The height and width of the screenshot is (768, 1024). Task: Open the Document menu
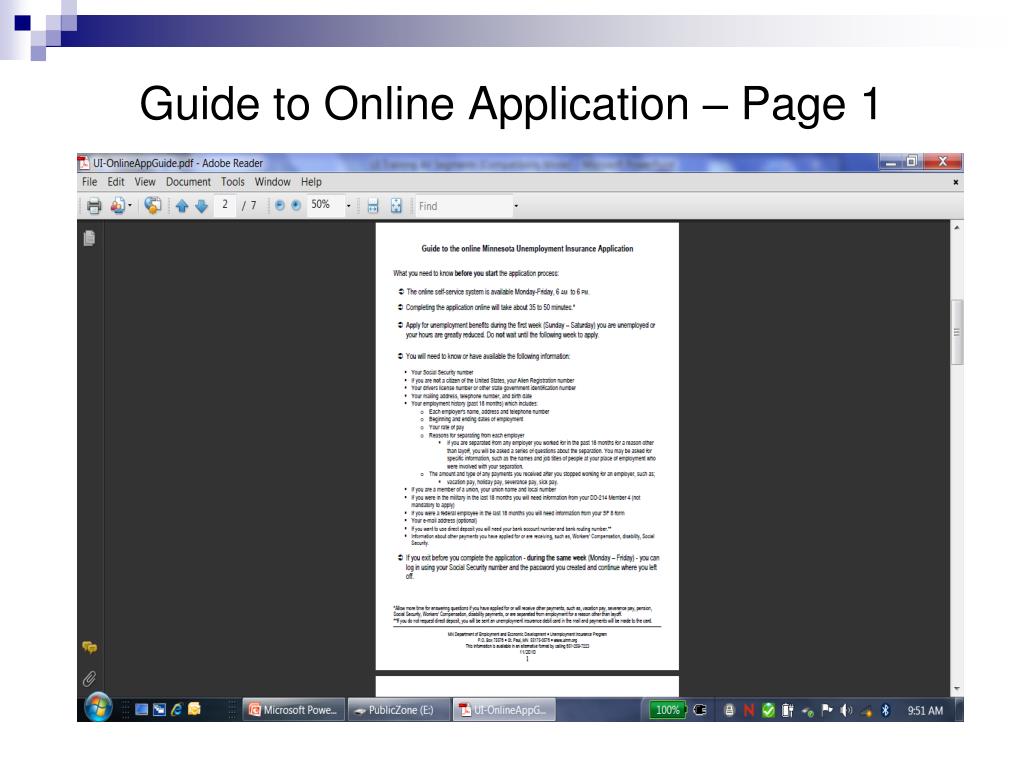(188, 182)
